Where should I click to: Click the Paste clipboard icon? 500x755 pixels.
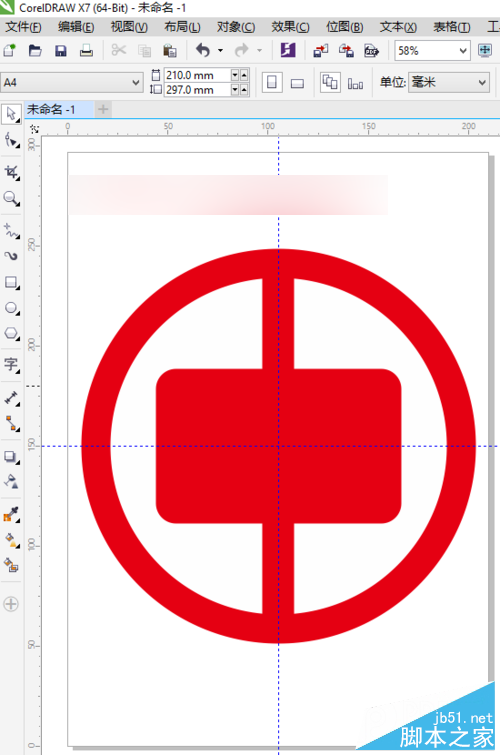click(x=170, y=50)
